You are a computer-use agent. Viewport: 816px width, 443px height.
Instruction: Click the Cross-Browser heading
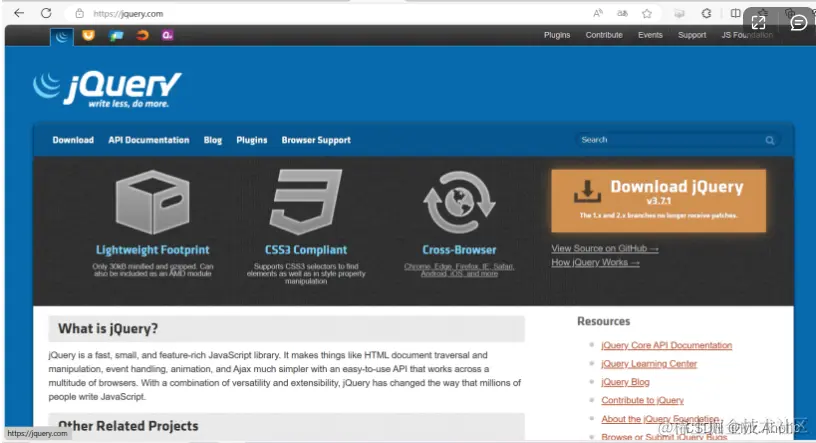coord(459,250)
